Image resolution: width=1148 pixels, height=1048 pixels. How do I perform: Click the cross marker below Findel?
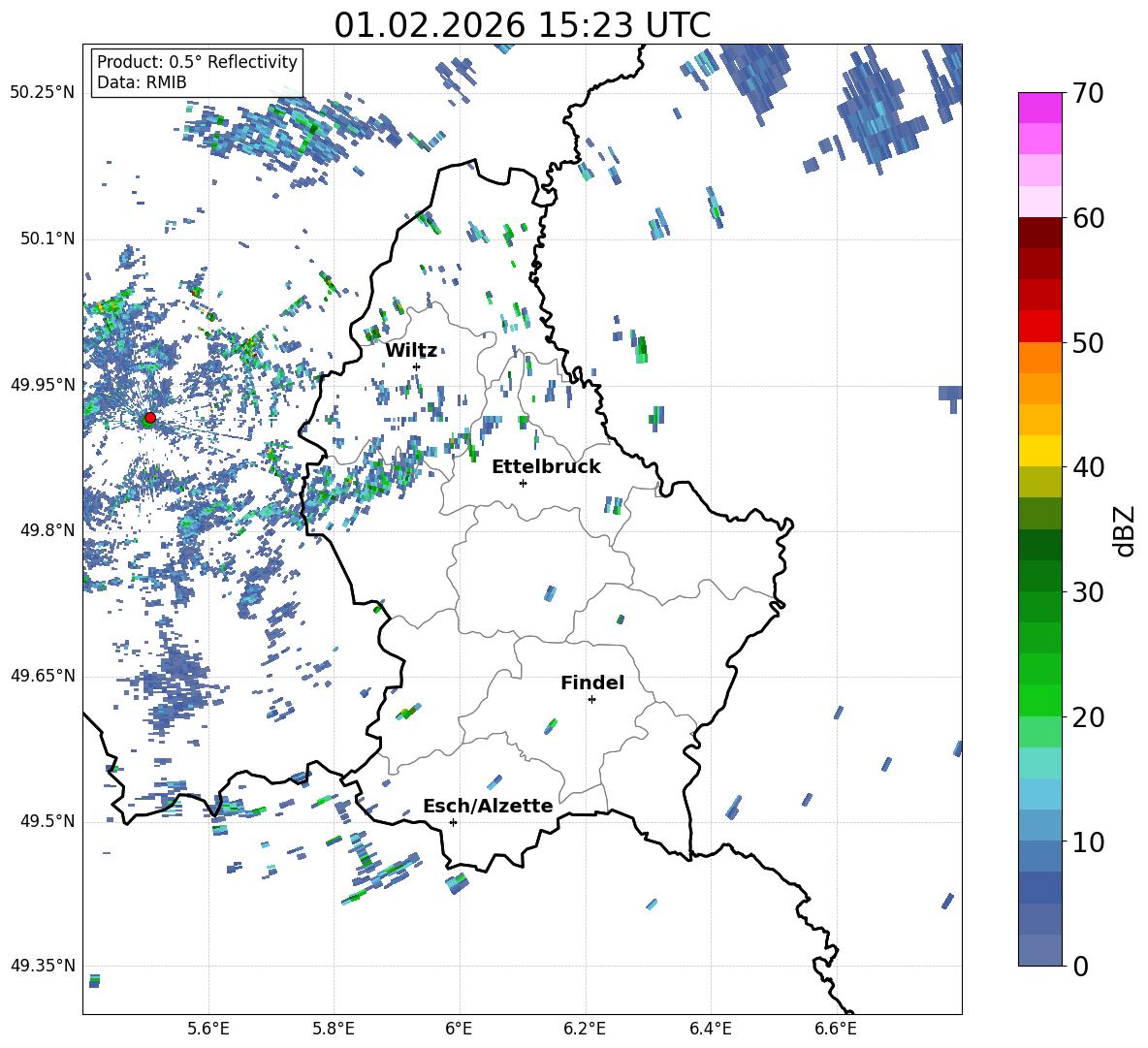pos(591,700)
